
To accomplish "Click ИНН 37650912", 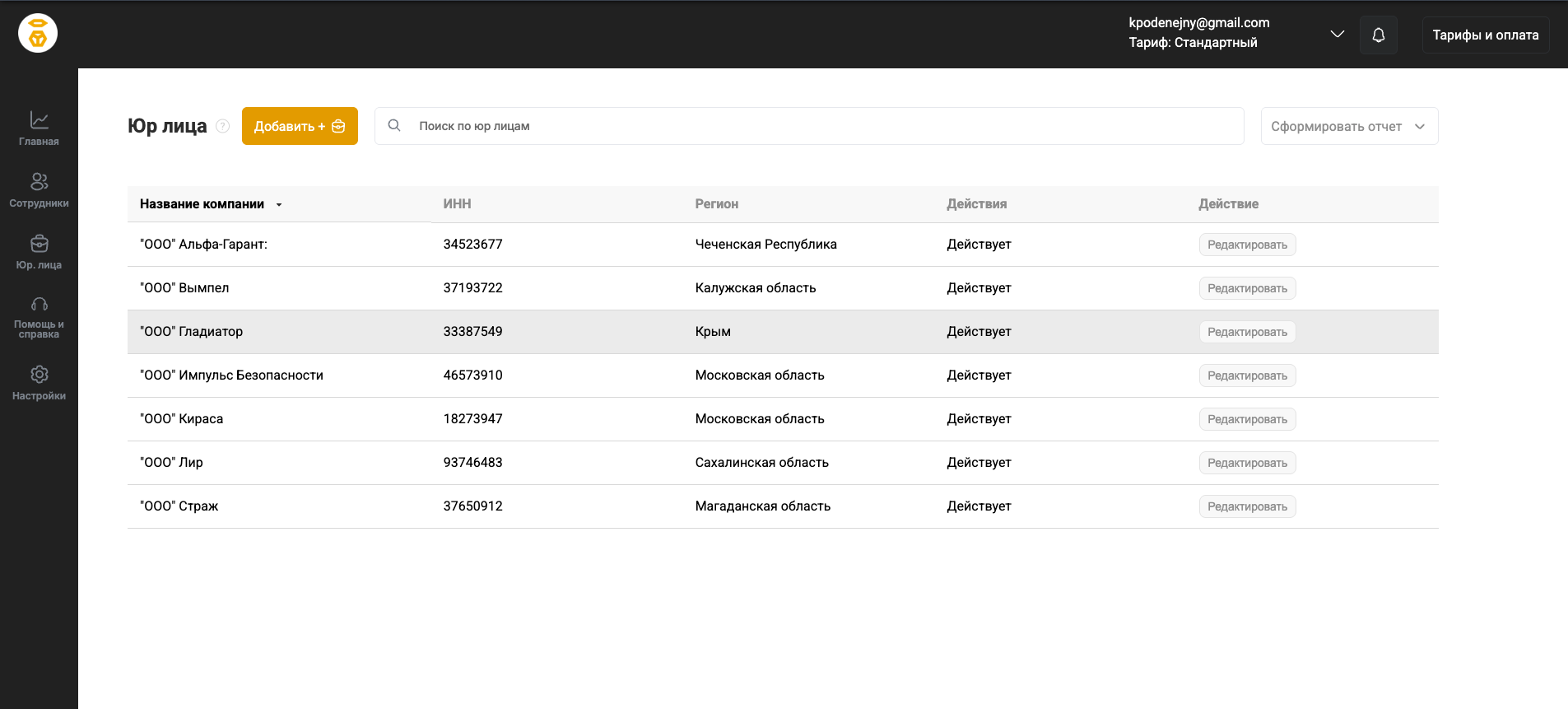I will pos(472,506).
